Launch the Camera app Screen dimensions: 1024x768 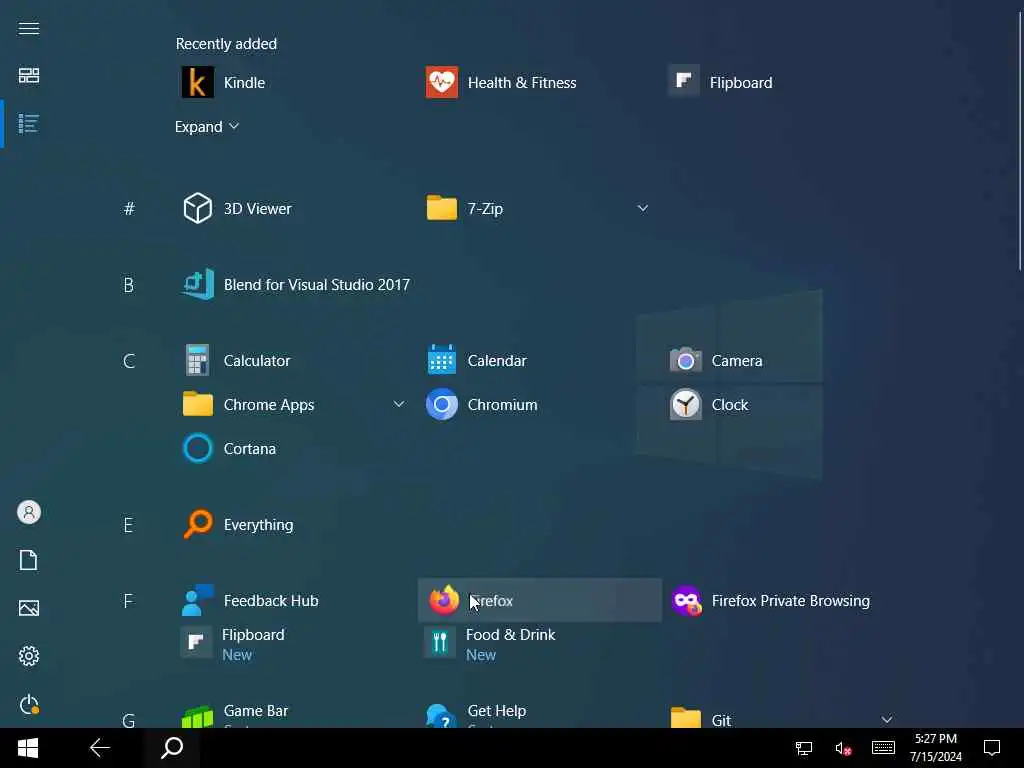tap(716, 360)
